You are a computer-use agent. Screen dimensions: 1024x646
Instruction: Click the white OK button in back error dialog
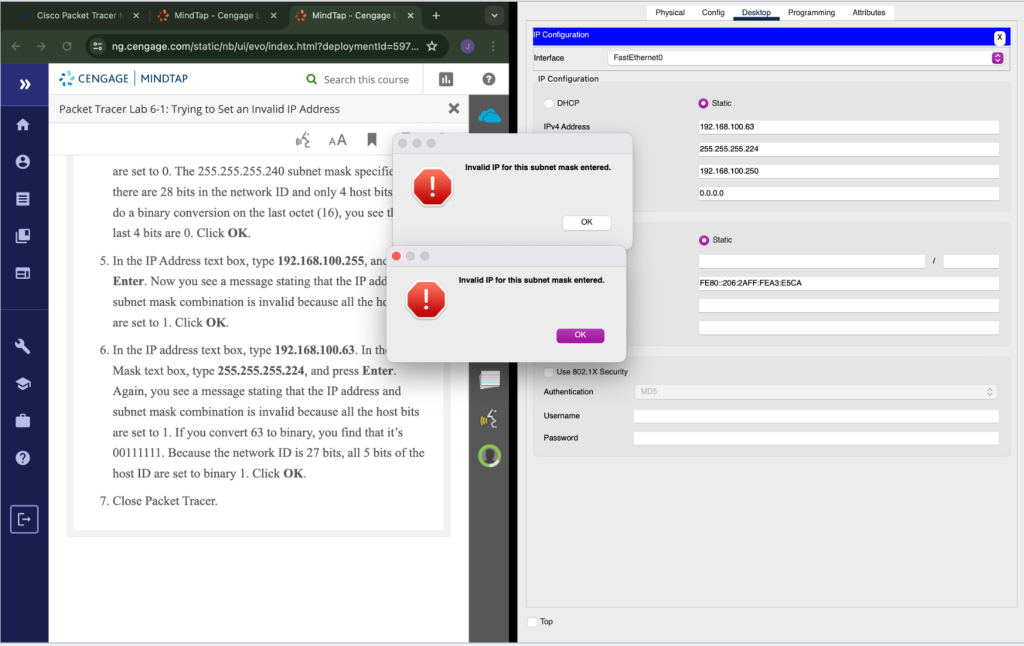click(586, 222)
